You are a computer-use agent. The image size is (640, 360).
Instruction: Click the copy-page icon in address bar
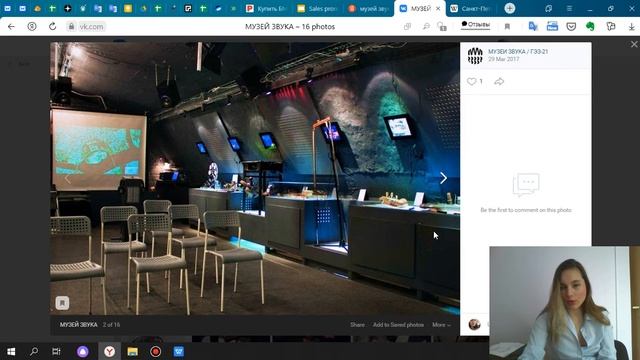point(407,27)
